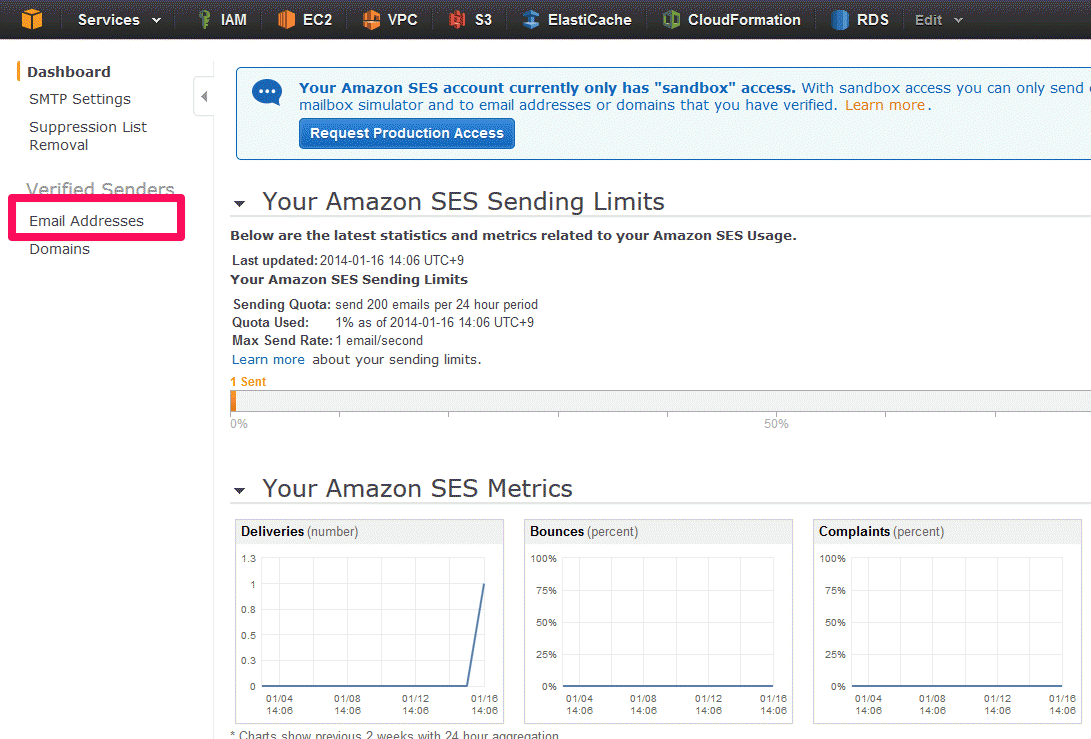This screenshot has height=739, width=1091.
Task: Collapse Your Amazon SES Sending Limits section
Action: click(239, 204)
